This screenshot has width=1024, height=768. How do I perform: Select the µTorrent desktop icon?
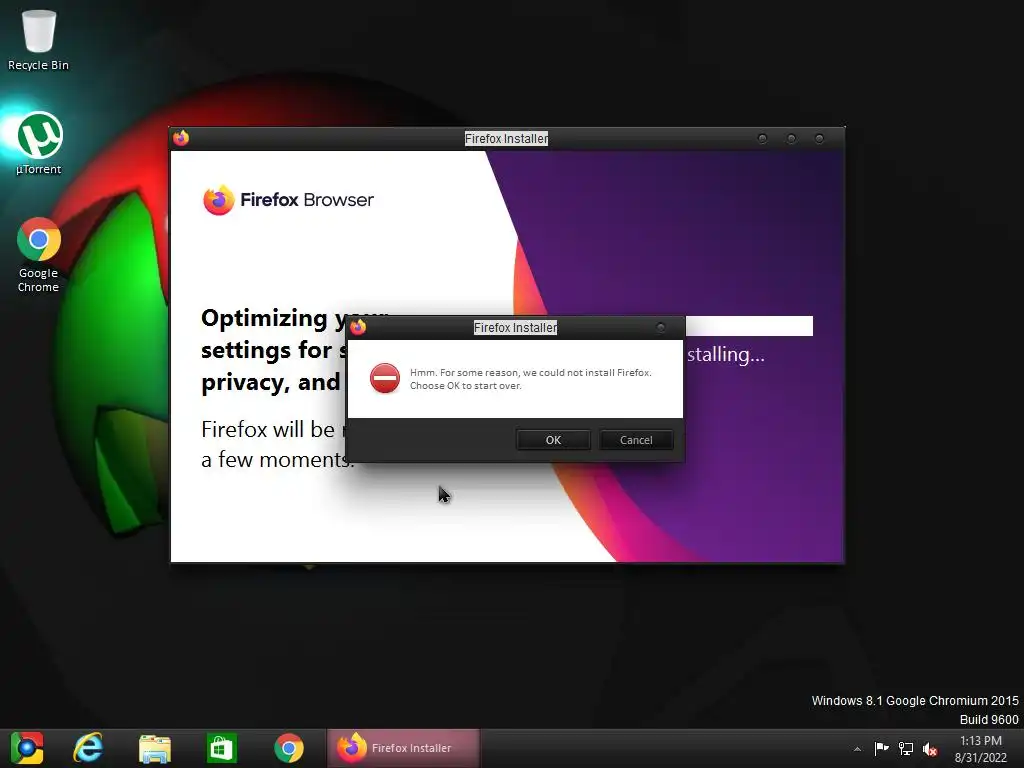pos(39,144)
